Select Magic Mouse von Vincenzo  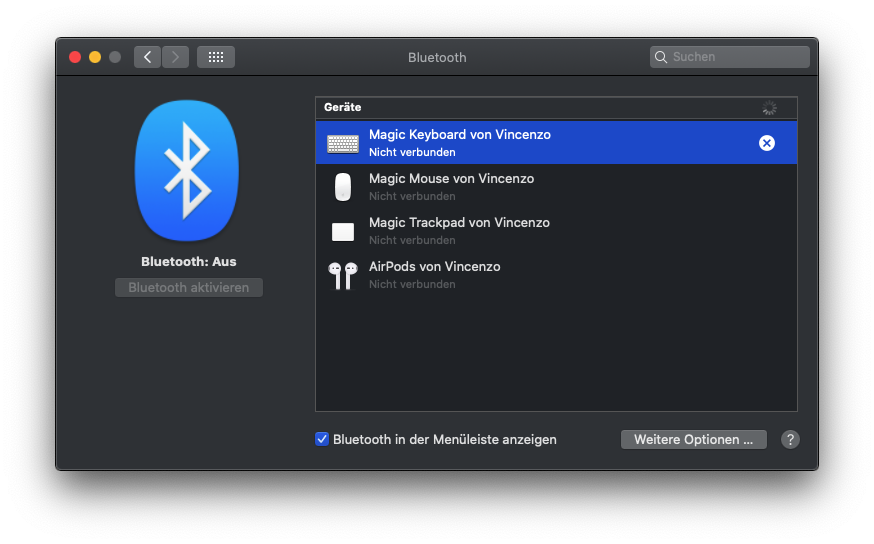(x=556, y=187)
